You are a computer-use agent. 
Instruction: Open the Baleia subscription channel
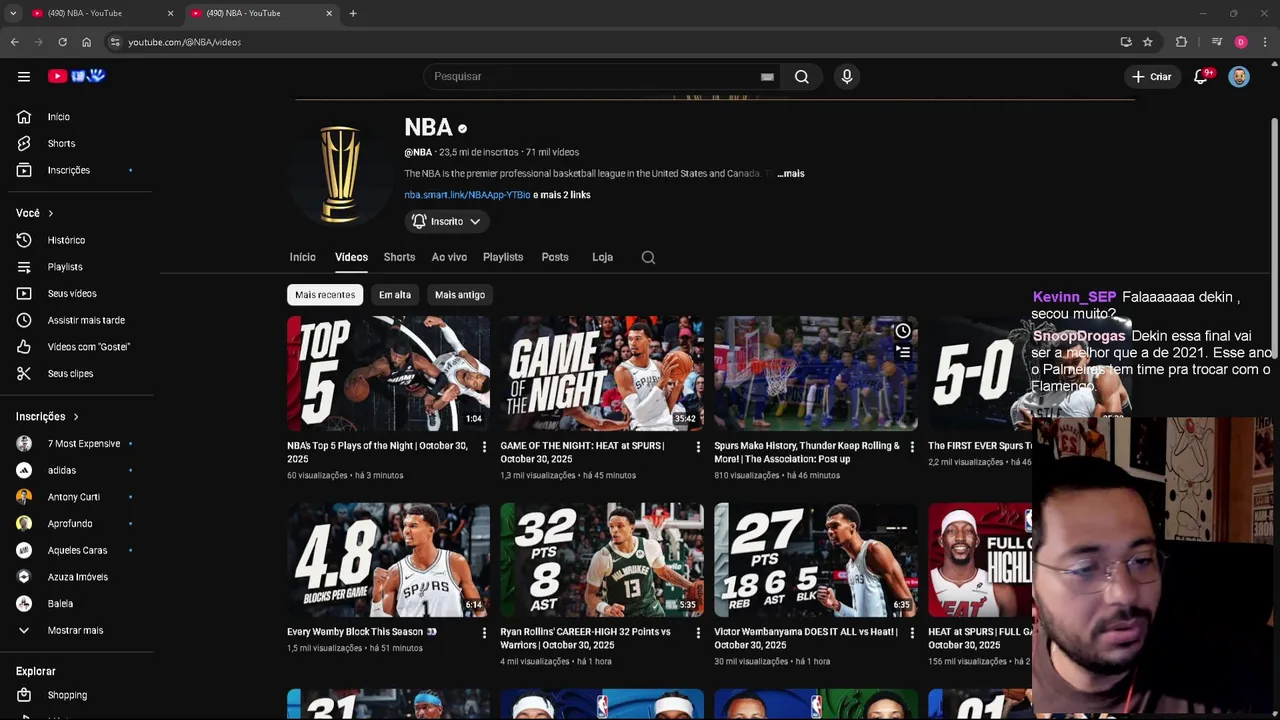(x=77, y=604)
